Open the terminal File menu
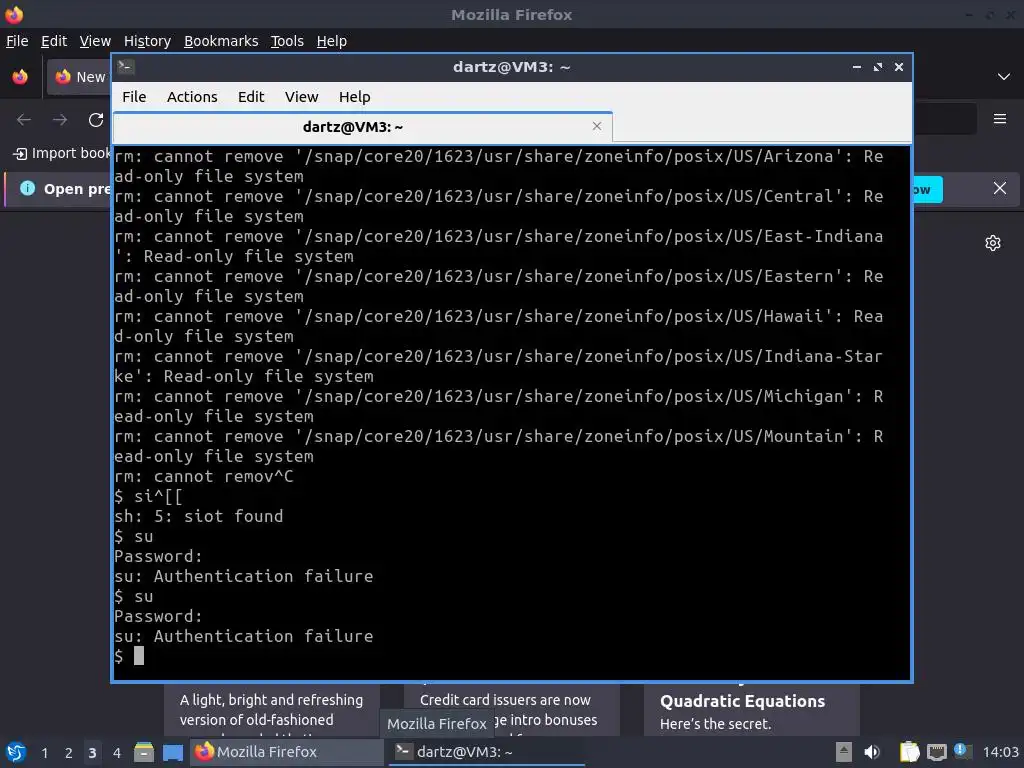The height and width of the screenshot is (768, 1024). (x=134, y=97)
